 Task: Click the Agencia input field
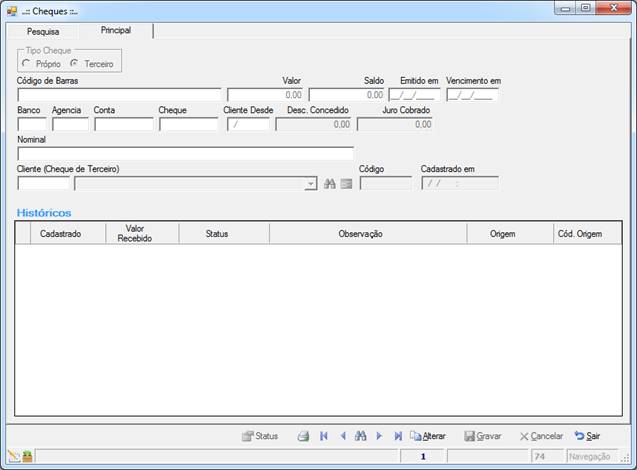pyautogui.click(x=70, y=124)
